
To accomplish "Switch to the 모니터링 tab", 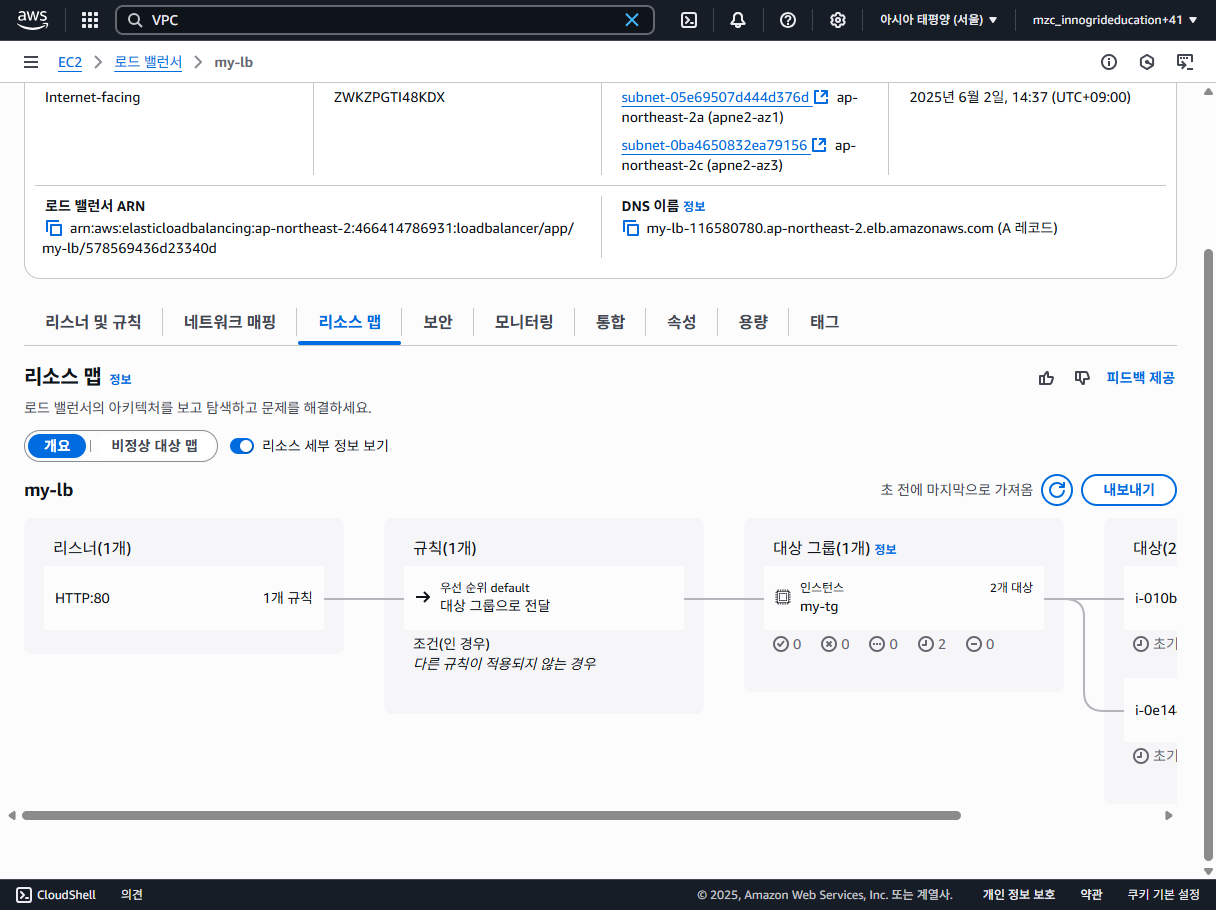I will pos(524,322).
